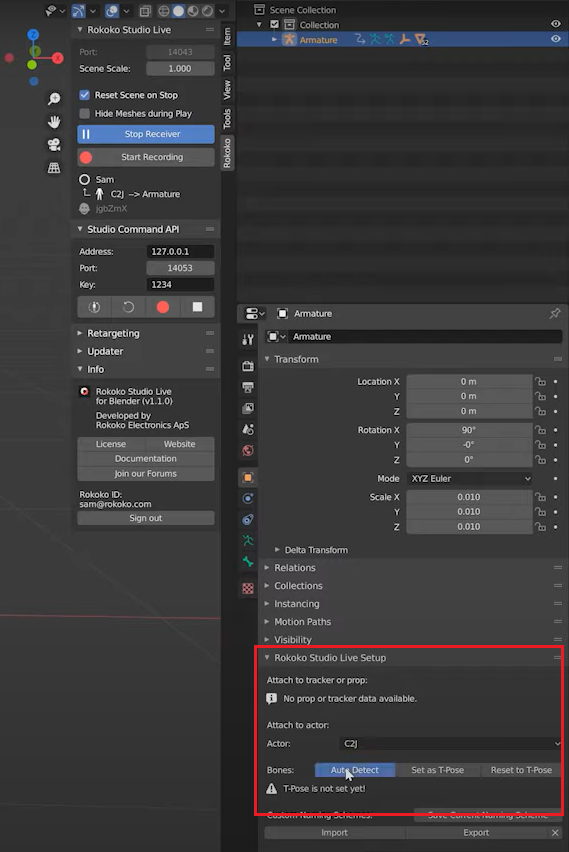Click the Auto Detect bones button

pos(355,770)
